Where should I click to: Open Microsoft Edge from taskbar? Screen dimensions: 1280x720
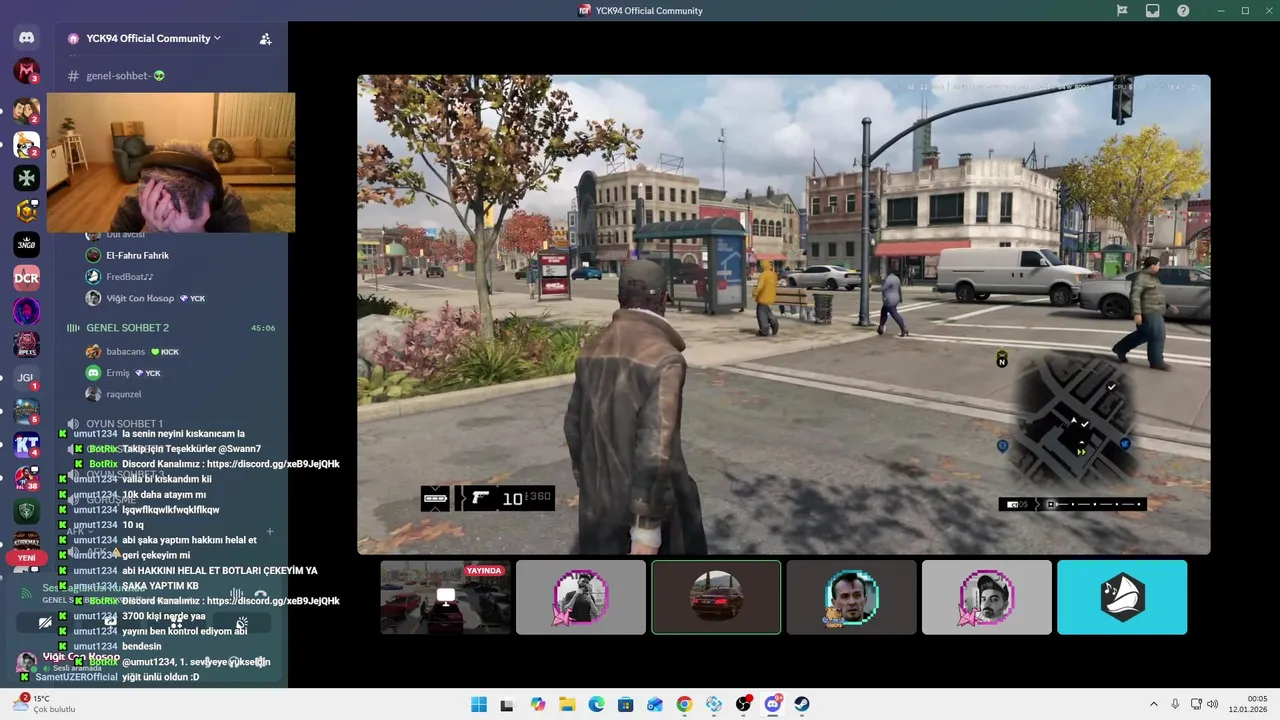click(x=597, y=704)
